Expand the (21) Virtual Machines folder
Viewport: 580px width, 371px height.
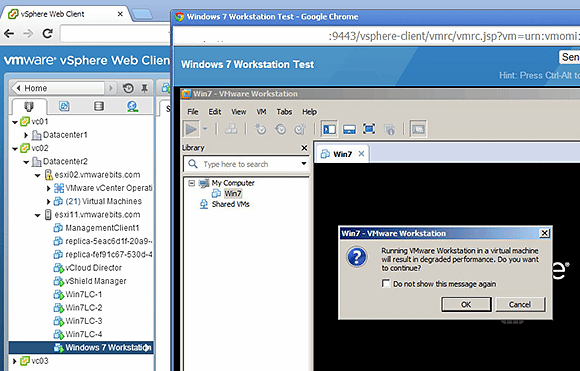coord(48,202)
